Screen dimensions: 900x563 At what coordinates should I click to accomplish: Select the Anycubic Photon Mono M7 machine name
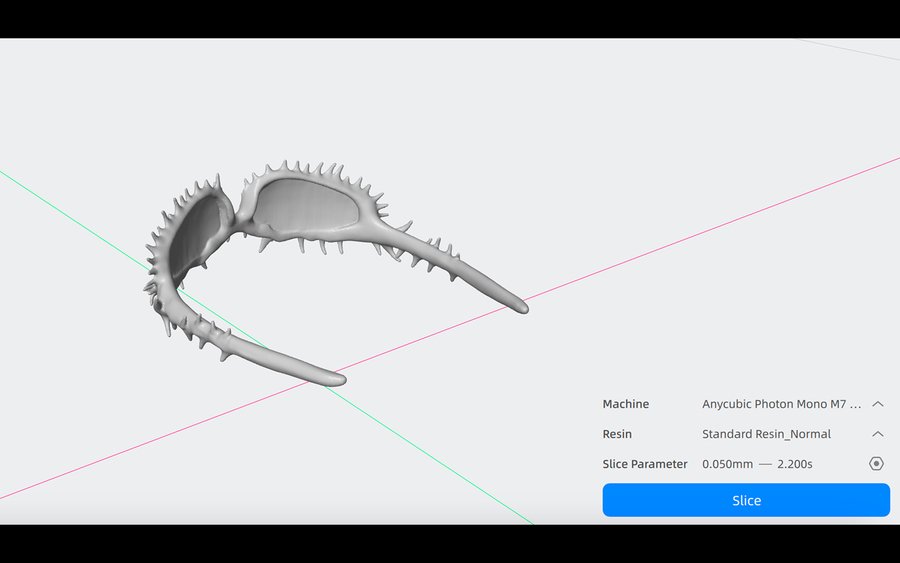pos(781,404)
